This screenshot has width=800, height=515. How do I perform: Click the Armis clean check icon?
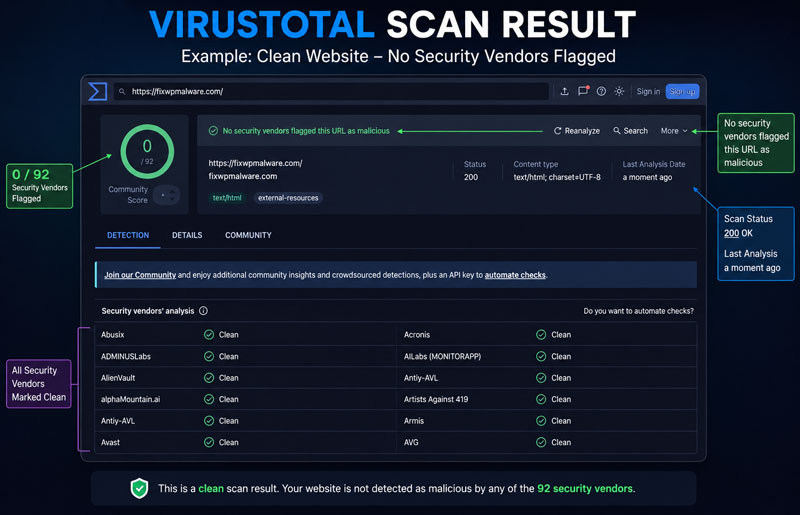[x=541, y=421]
